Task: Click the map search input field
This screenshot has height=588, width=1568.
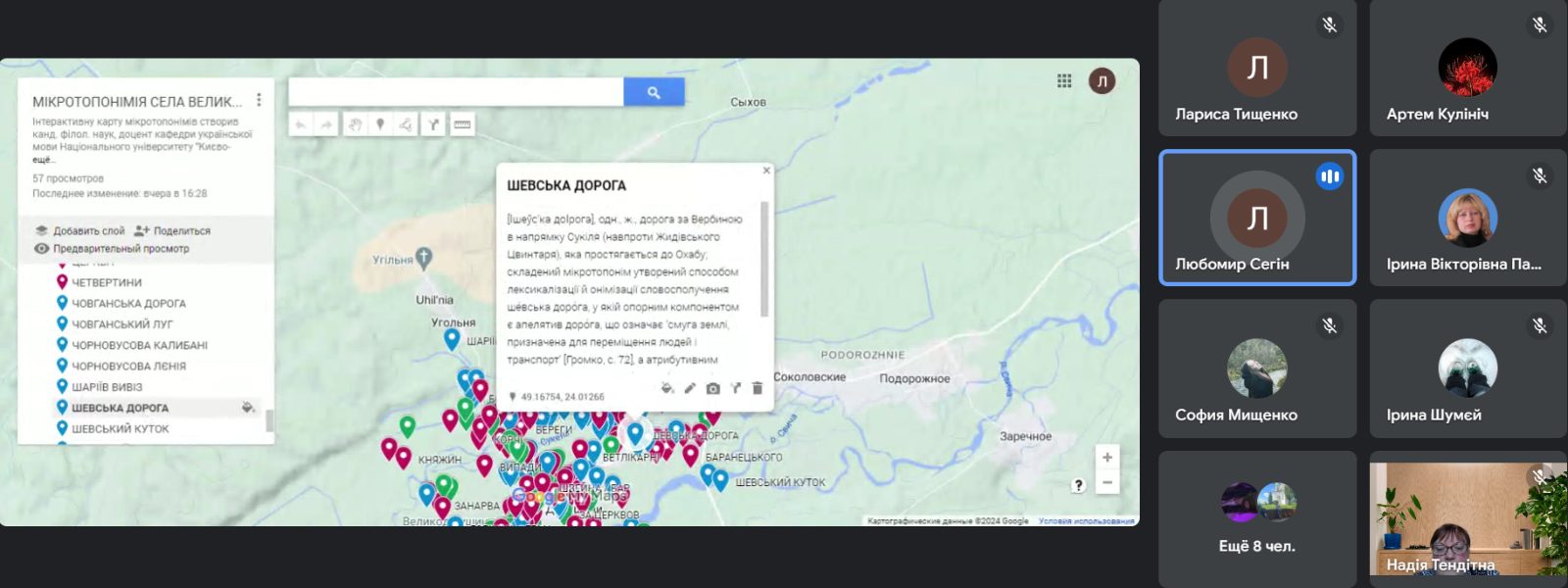Action: 456,92
